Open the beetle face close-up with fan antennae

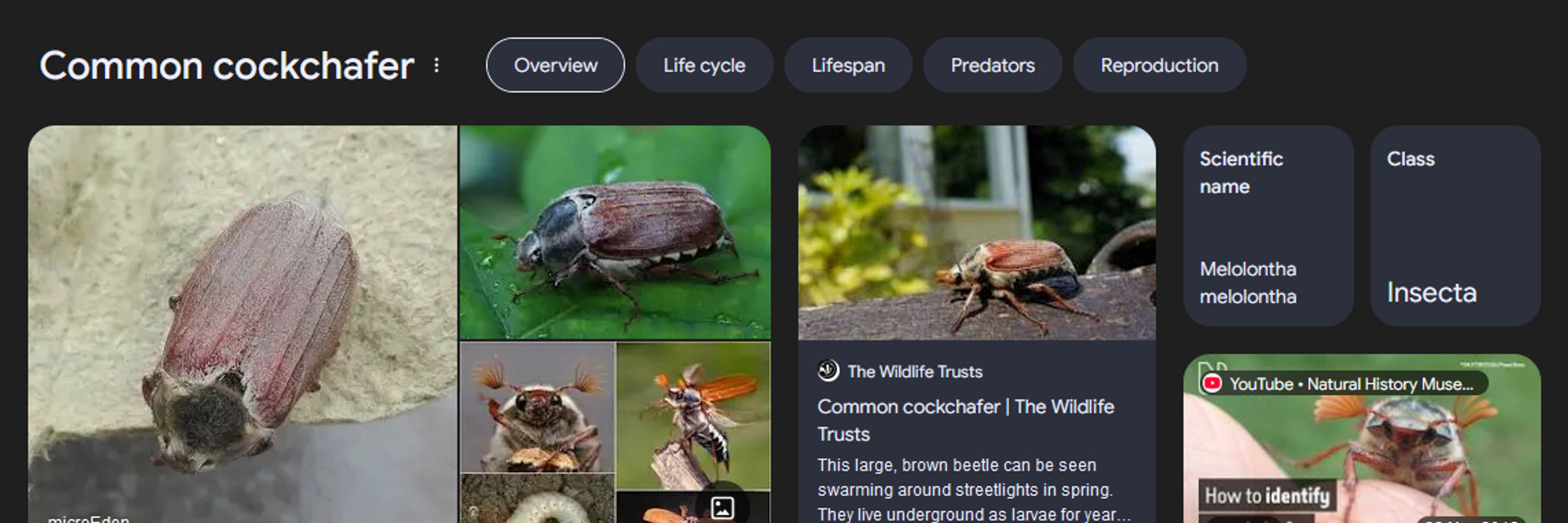pos(537,407)
